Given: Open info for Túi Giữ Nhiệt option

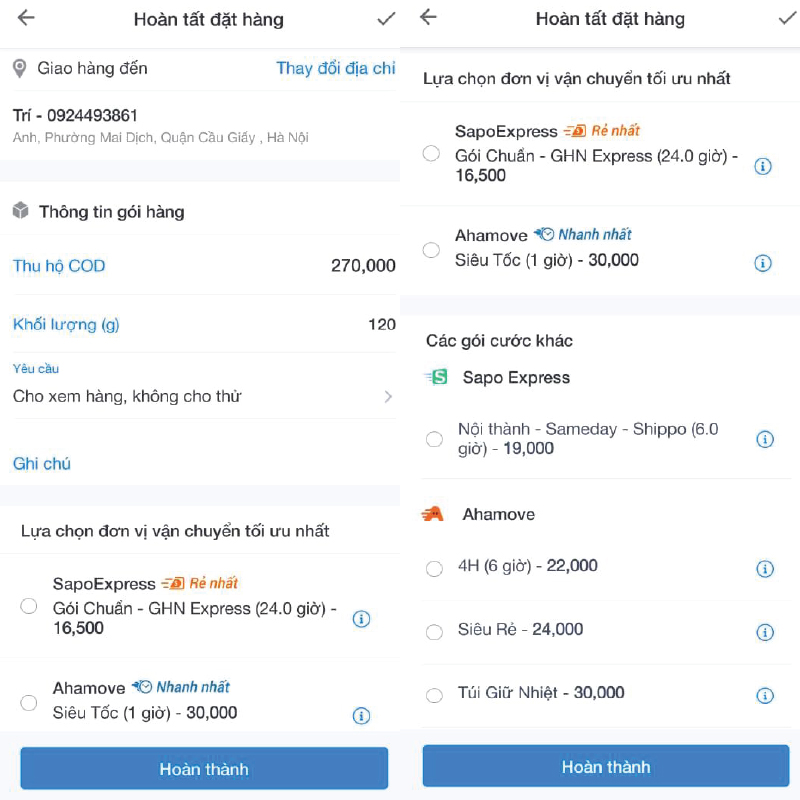Looking at the screenshot, I should [x=763, y=695].
